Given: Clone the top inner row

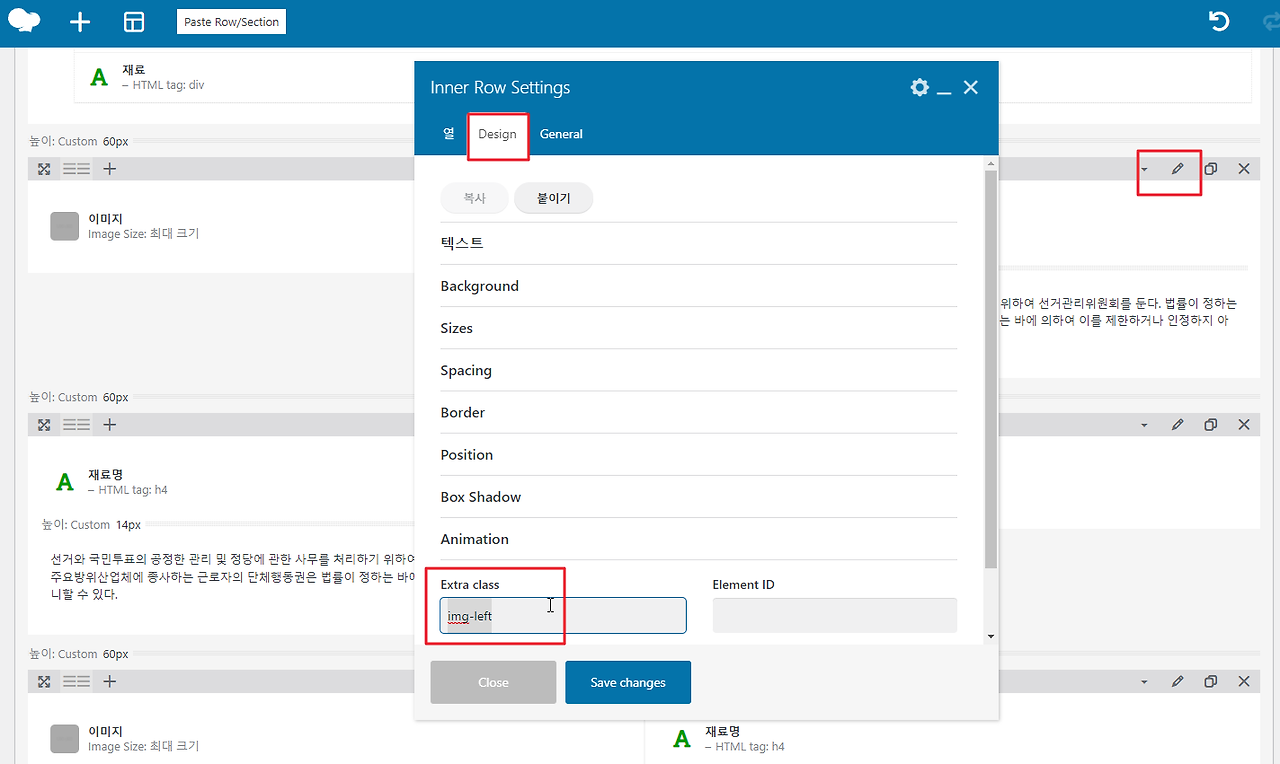Looking at the screenshot, I should click(x=1210, y=169).
